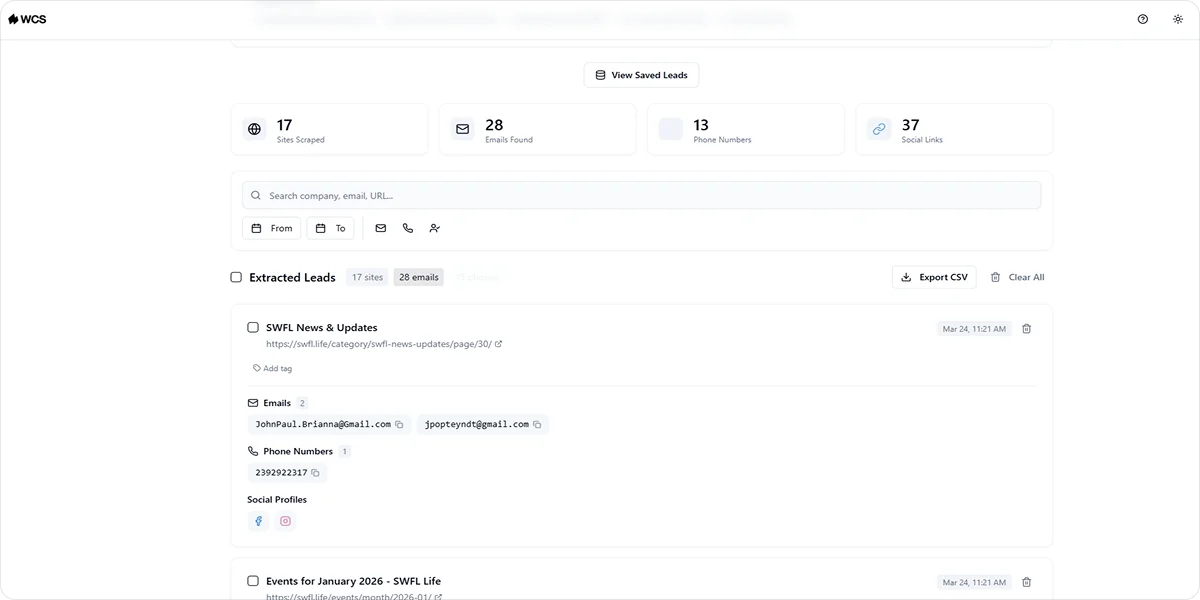Click the 13 Phone Numbers stat card
Screen dimensions: 1200x600
coord(745,129)
